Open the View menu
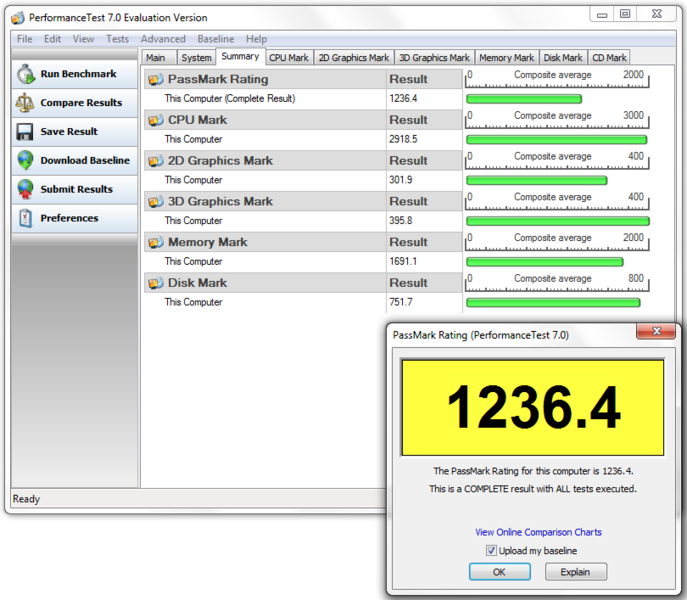 (83, 39)
